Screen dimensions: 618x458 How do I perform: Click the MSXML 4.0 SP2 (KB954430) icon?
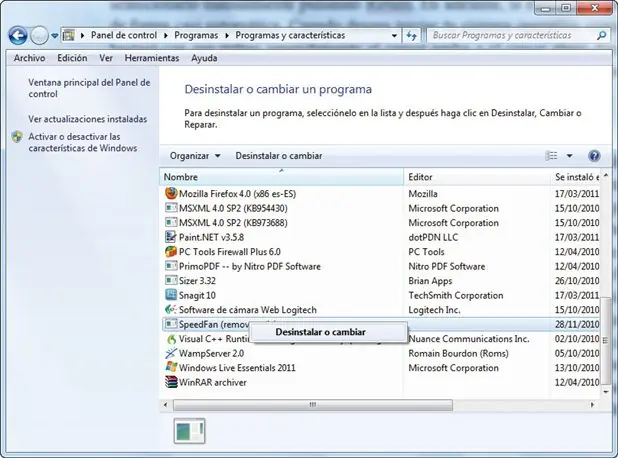click(x=171, y=208)
